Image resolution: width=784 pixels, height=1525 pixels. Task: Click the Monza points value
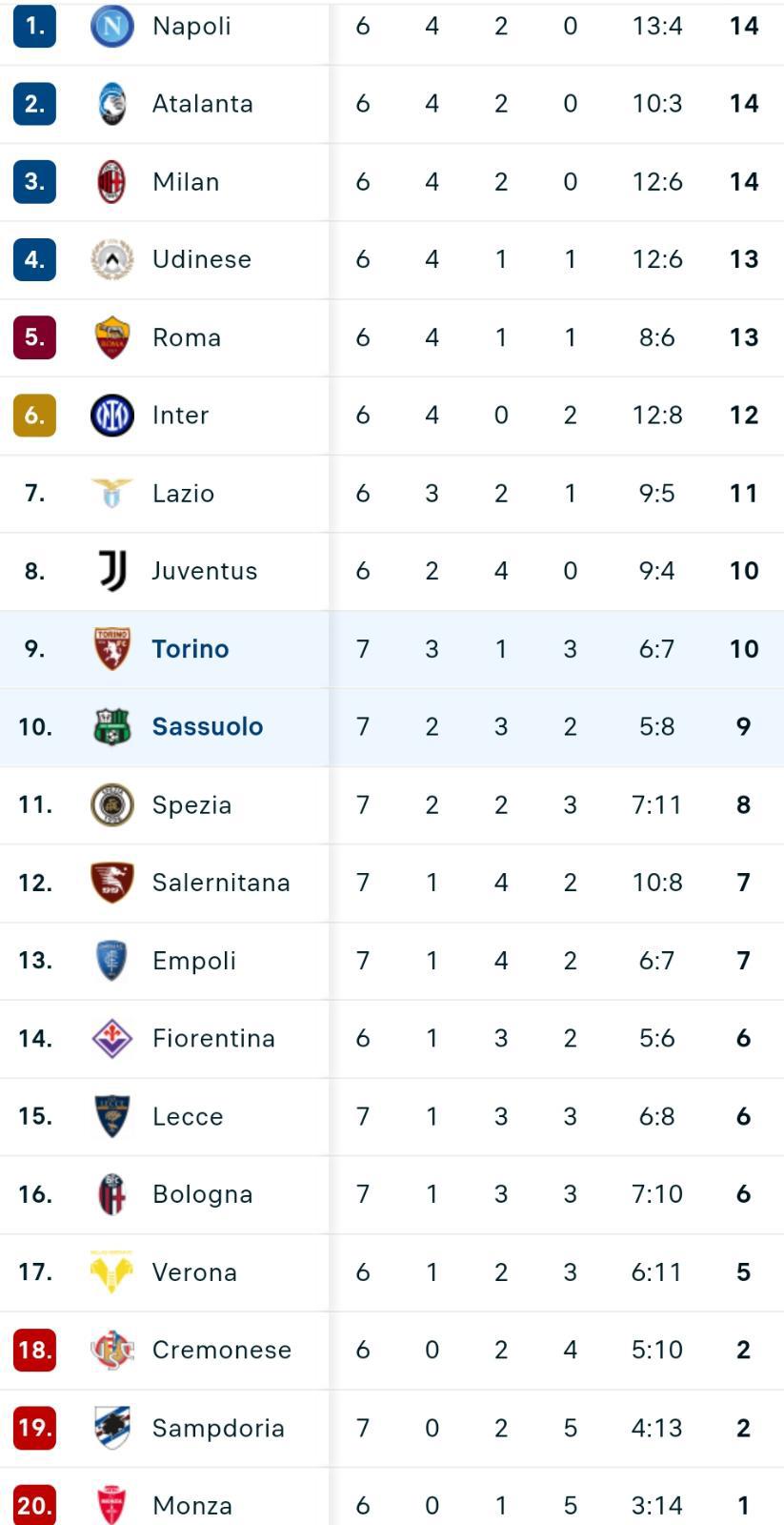pyautogui.click(x=743, y=1505)
